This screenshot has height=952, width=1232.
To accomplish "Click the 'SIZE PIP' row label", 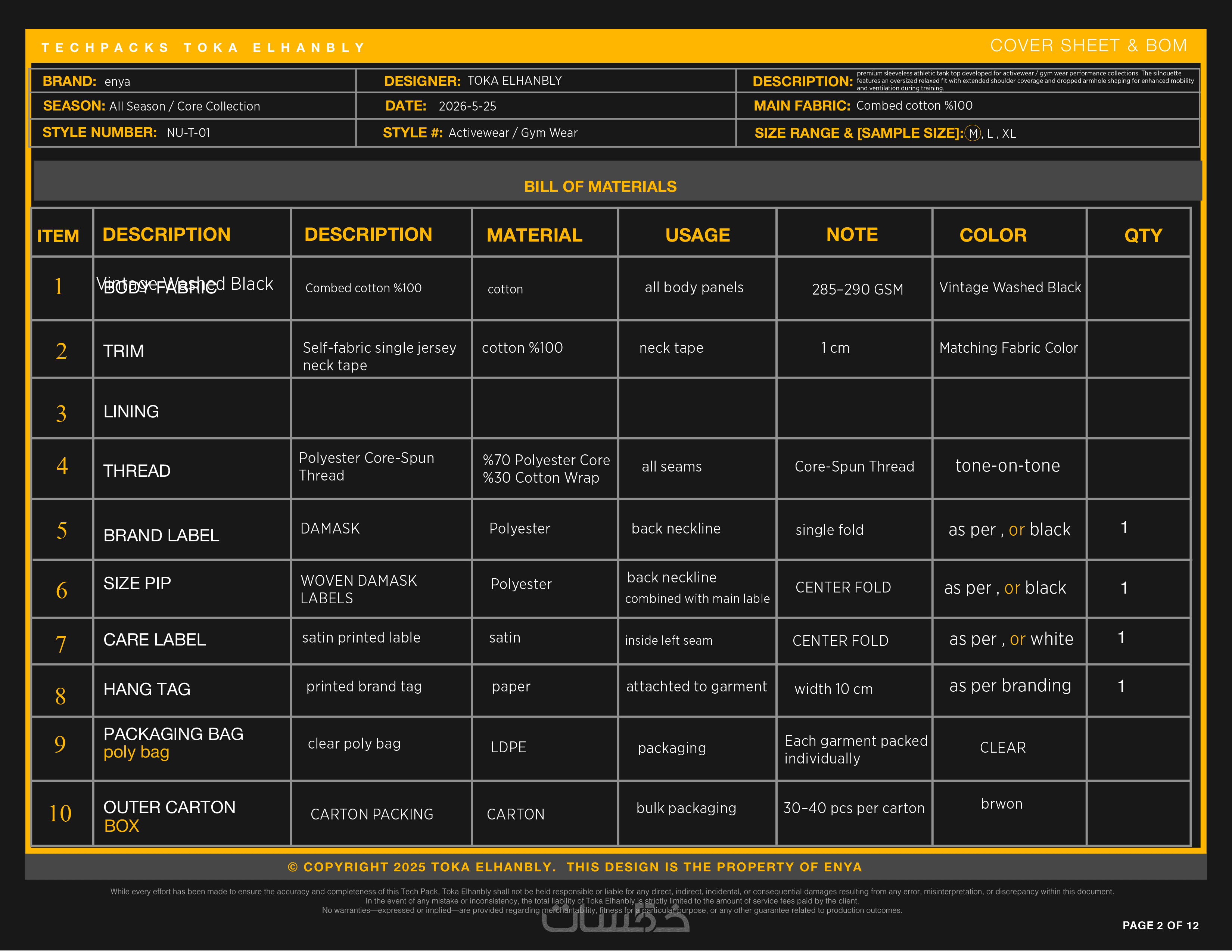I will pyautogui.click(x=137, y=583).
